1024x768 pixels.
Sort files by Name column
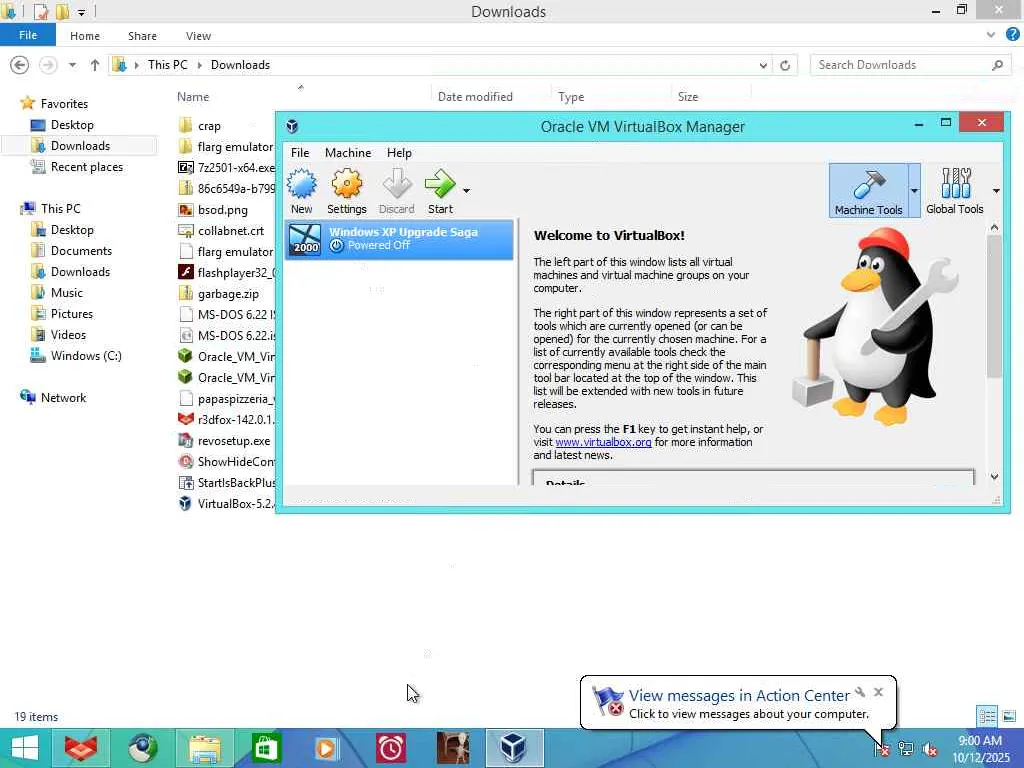(x=193, y=97)
